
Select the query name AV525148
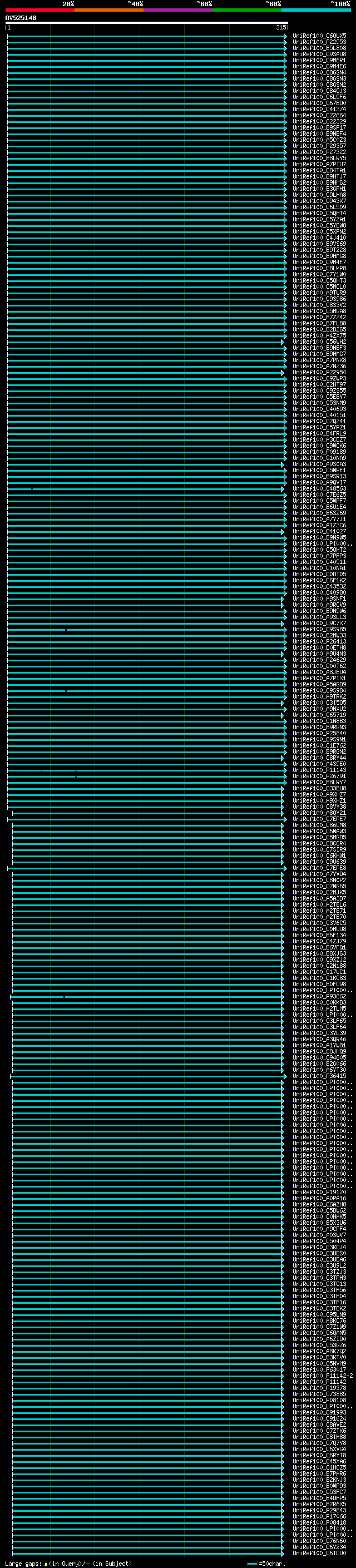click(x=21, y=18)
